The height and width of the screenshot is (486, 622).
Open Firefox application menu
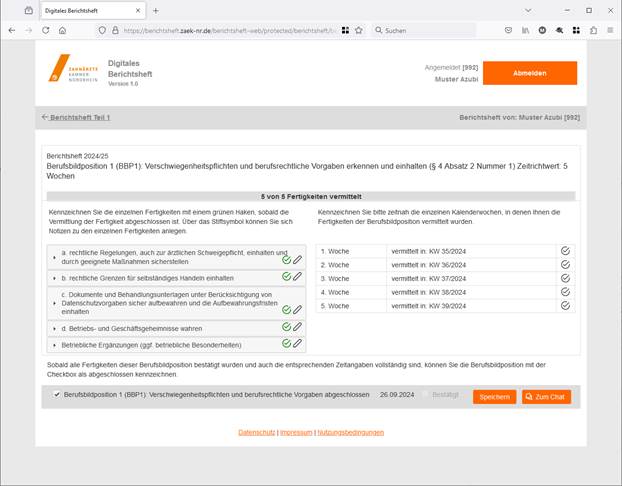click(x=610, y=30)
